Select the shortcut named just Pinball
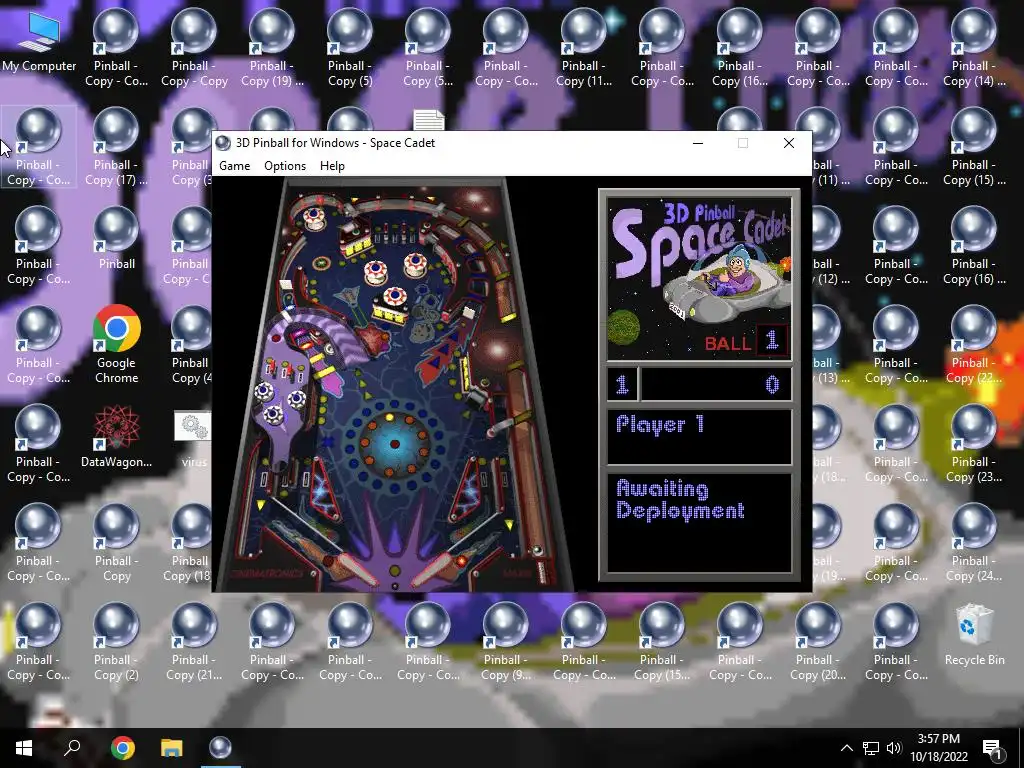1024x768 pixels. tap(116, 238)
